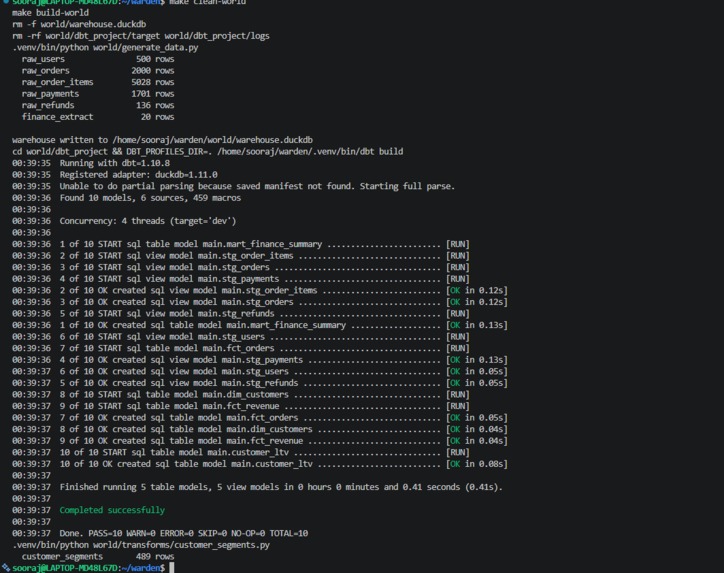The image size is (724, 573).
Task: Click the 'make build-world' line
Action: click(50, 13)
